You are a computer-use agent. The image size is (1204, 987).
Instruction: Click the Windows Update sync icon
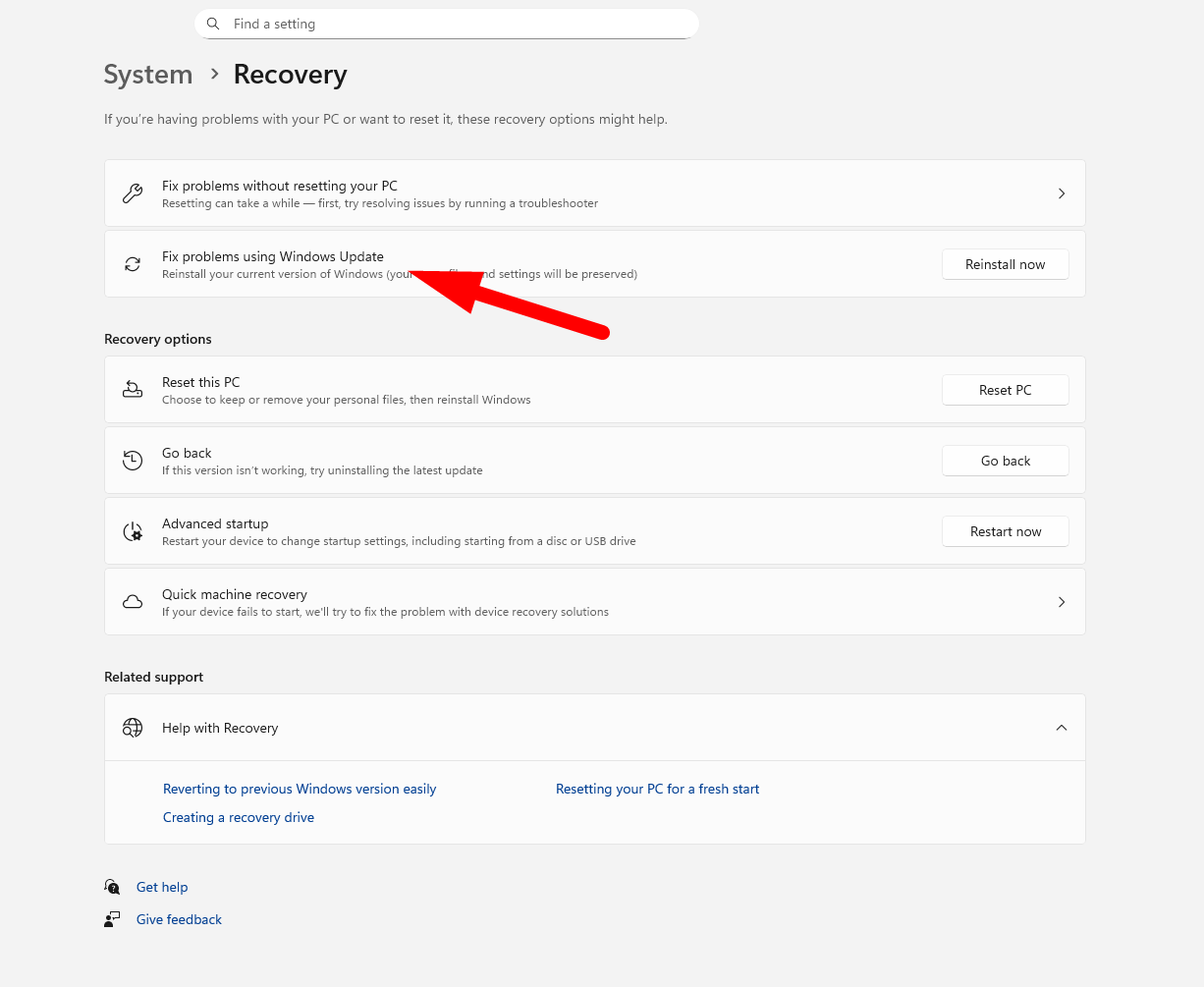pos(133,264)
